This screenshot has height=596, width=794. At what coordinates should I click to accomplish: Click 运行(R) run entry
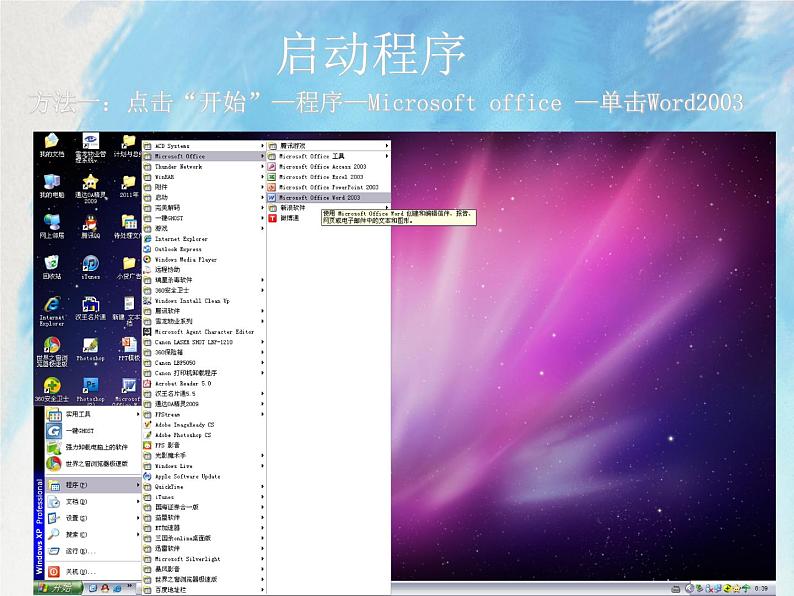pyautogui.click(x=93, y=551)
